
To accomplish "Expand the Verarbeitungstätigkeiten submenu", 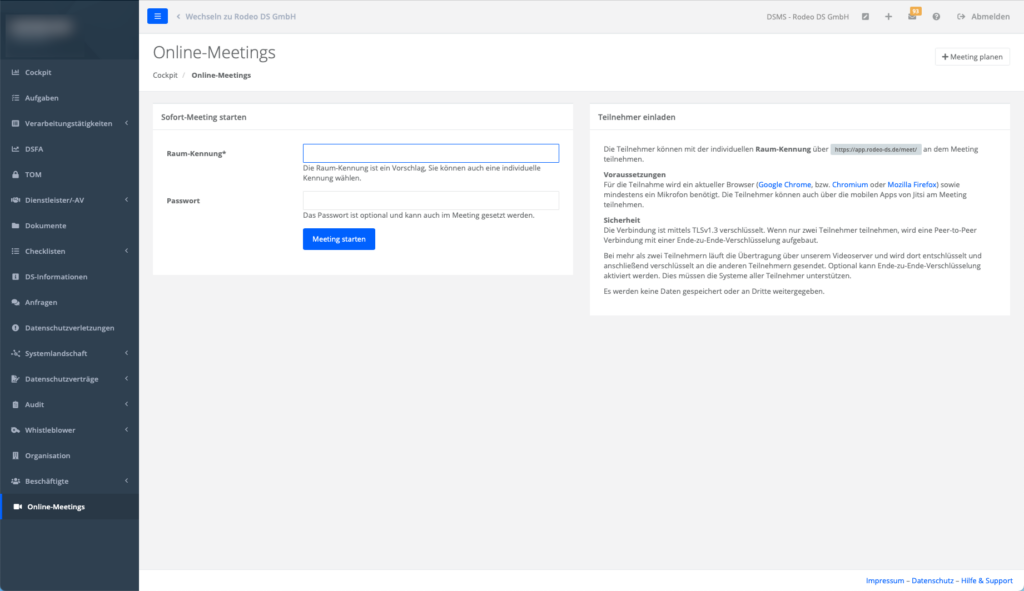I will pyautogui.click(x=68, y=123).
